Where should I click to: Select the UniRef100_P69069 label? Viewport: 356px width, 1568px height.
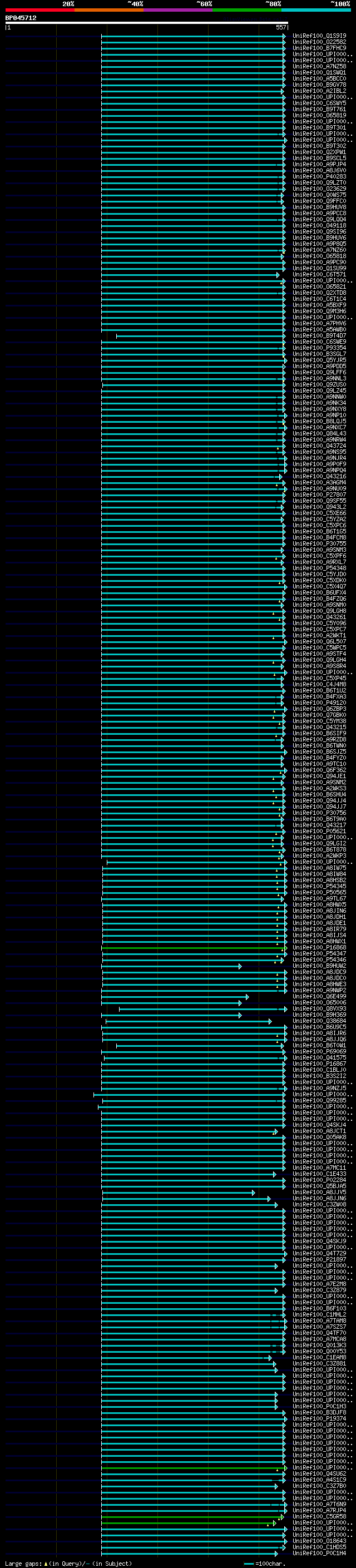coord(319,1052)
